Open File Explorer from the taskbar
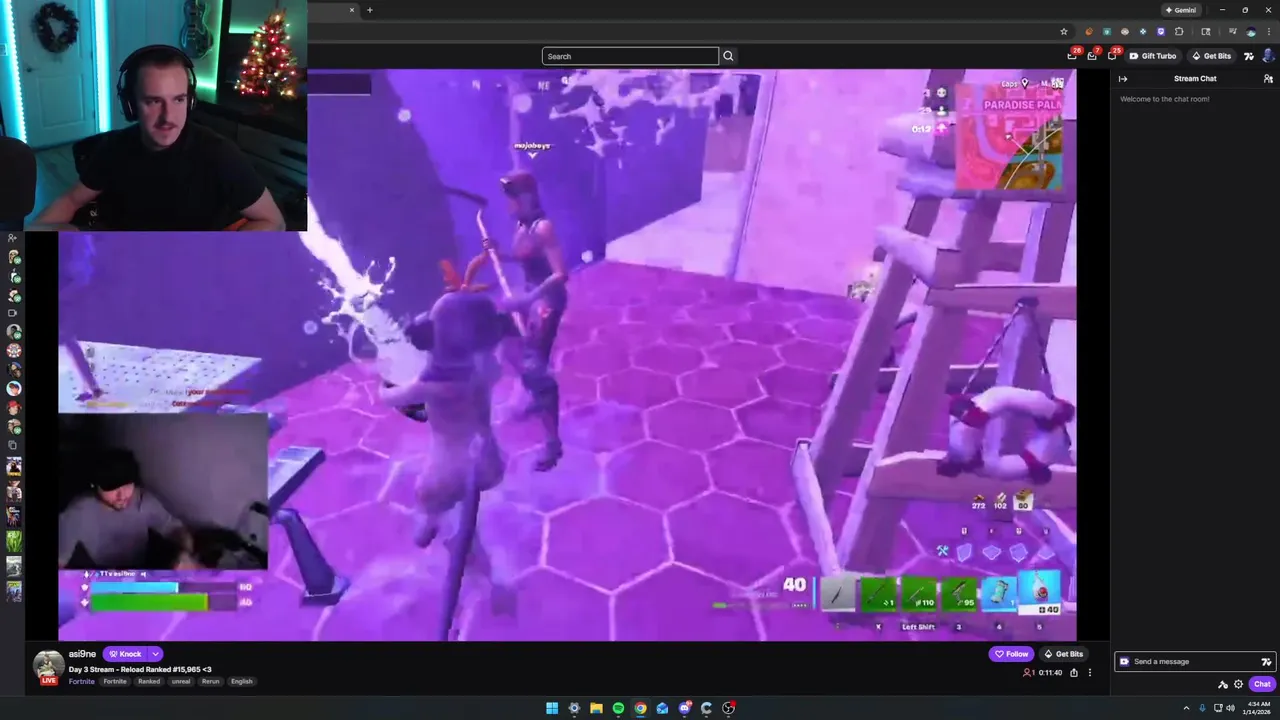This screenshot has height=720, width=1280. (596, 708)
